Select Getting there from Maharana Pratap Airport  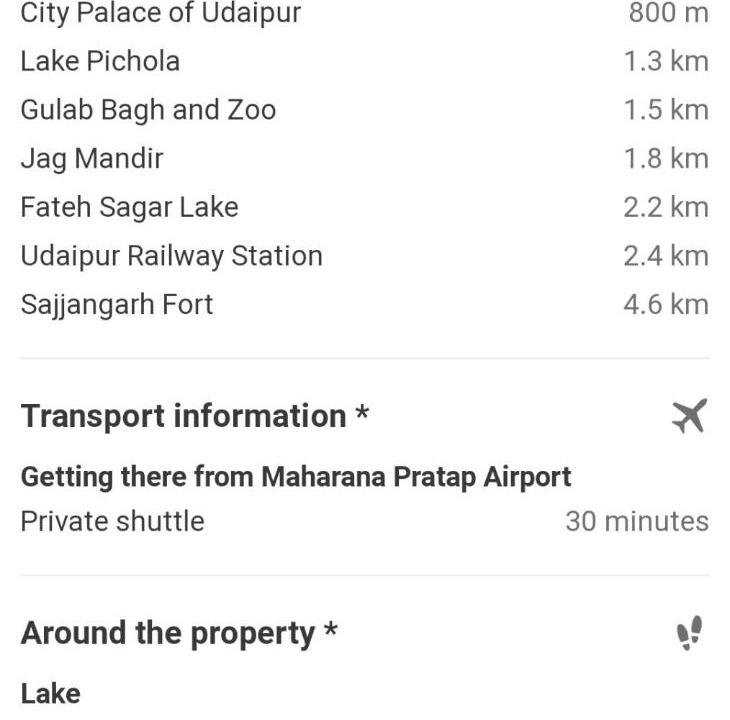[296, 477]
